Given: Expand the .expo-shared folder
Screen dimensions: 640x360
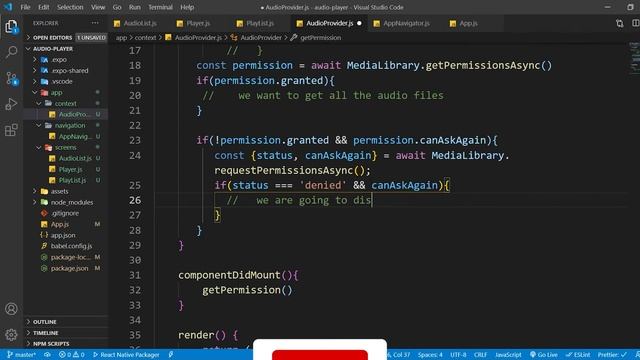Looking at the screenshot, I should click(69, 71).
